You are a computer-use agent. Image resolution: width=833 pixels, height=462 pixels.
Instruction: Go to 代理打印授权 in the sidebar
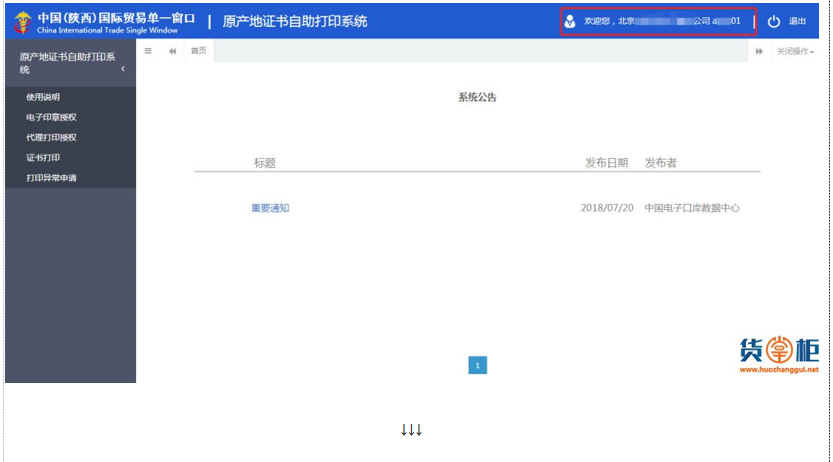pos(51,137)
